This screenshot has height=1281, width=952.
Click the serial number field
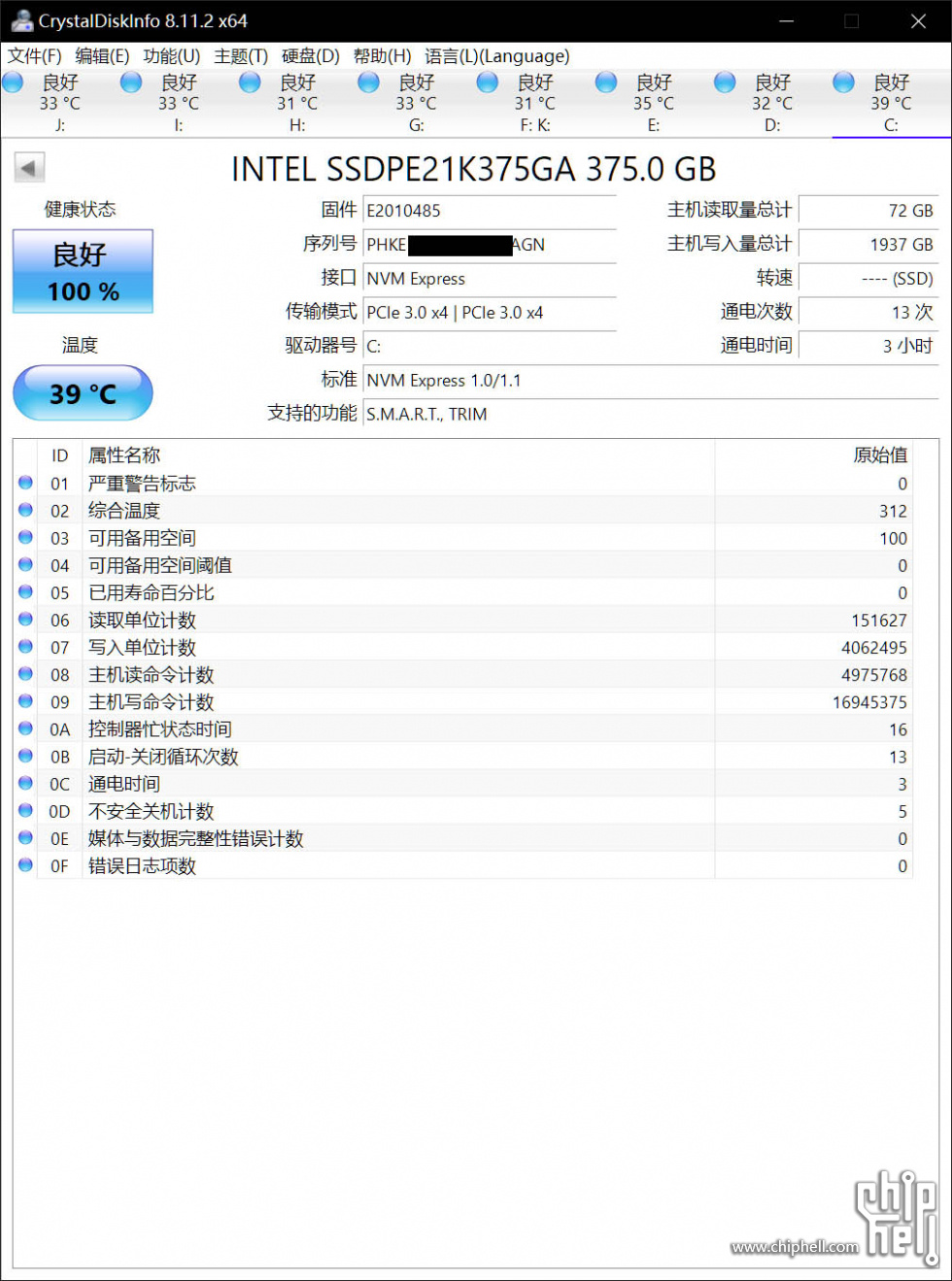pyautogui.click(x=490, y=245)
